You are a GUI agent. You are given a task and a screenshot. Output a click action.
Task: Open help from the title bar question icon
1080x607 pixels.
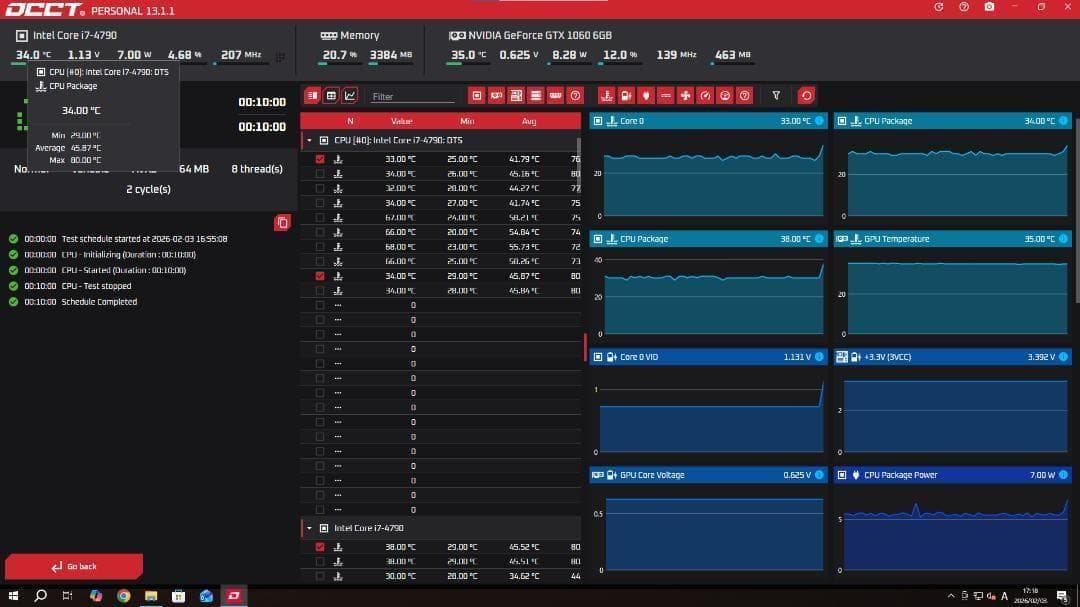point(964,7)
